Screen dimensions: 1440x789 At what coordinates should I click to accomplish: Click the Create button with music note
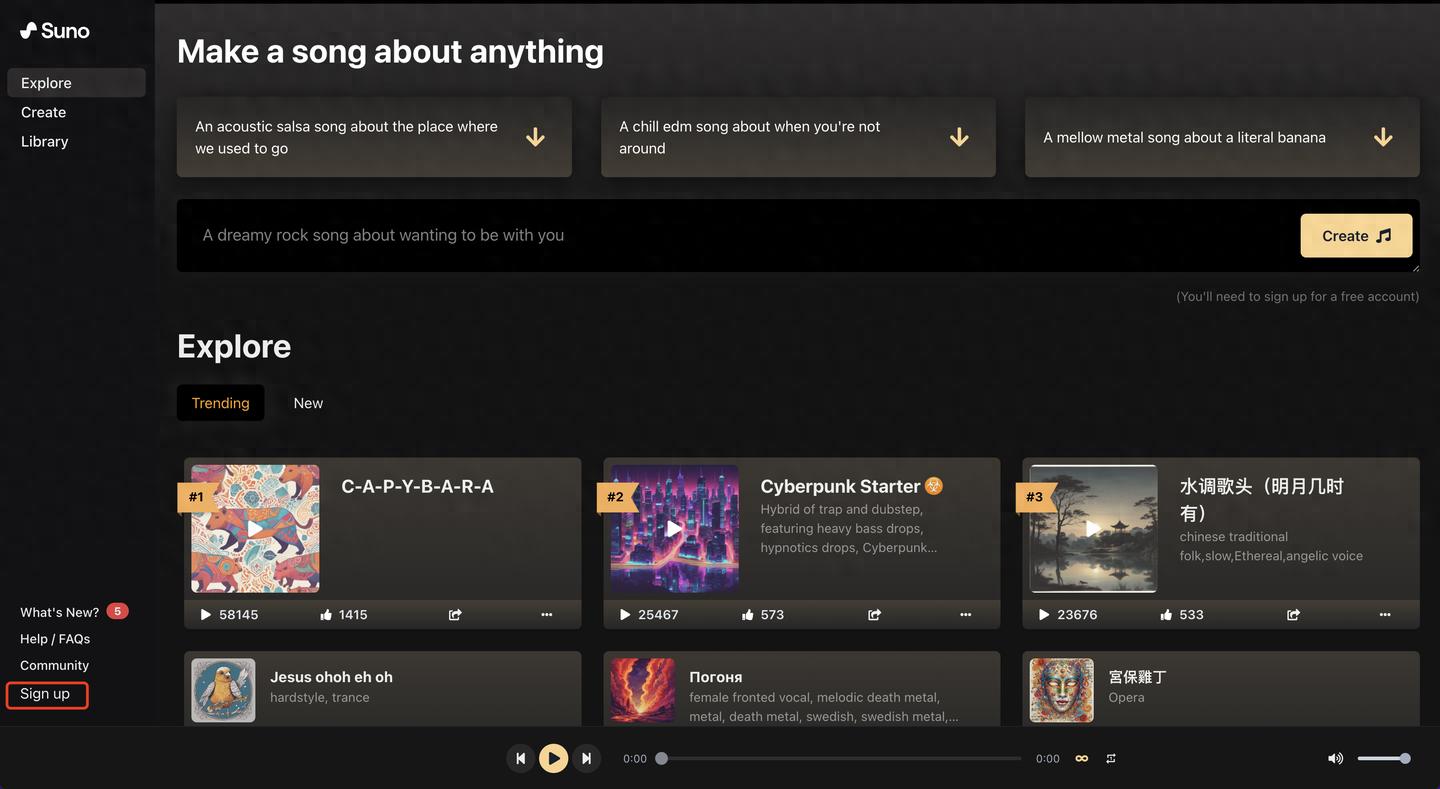1356,236
